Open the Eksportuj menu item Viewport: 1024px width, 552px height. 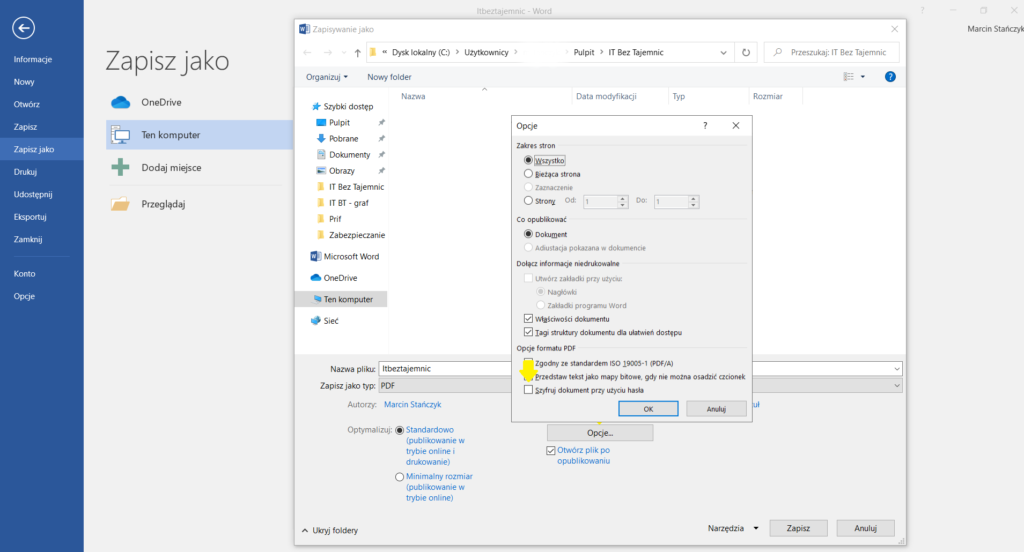pyautogui.click(x=30, y=216)
